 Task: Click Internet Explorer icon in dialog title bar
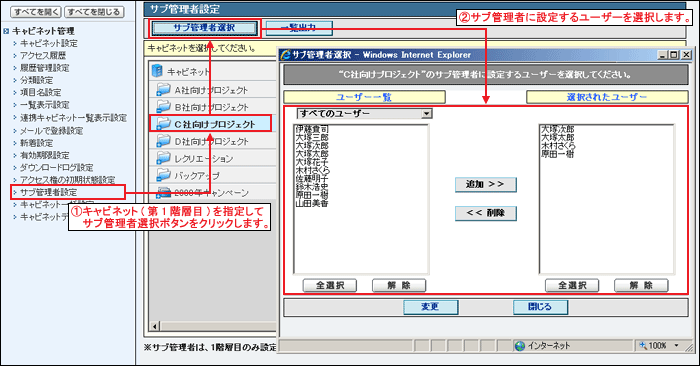285,55
